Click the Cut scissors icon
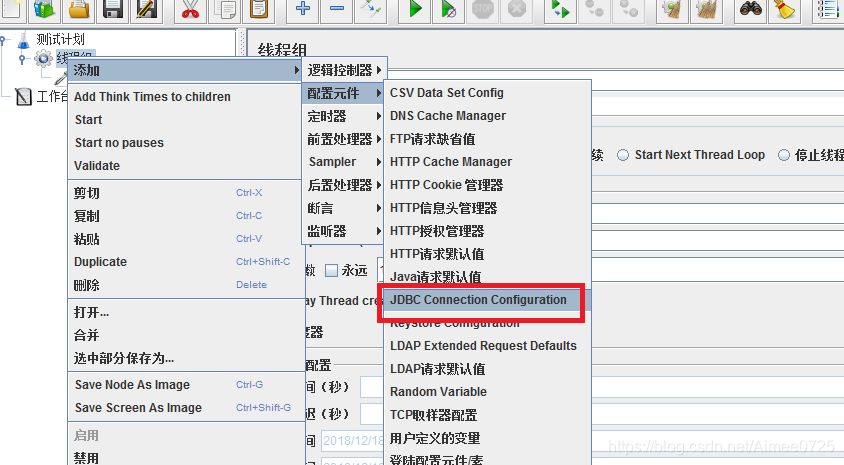 (x=190, y=9)
